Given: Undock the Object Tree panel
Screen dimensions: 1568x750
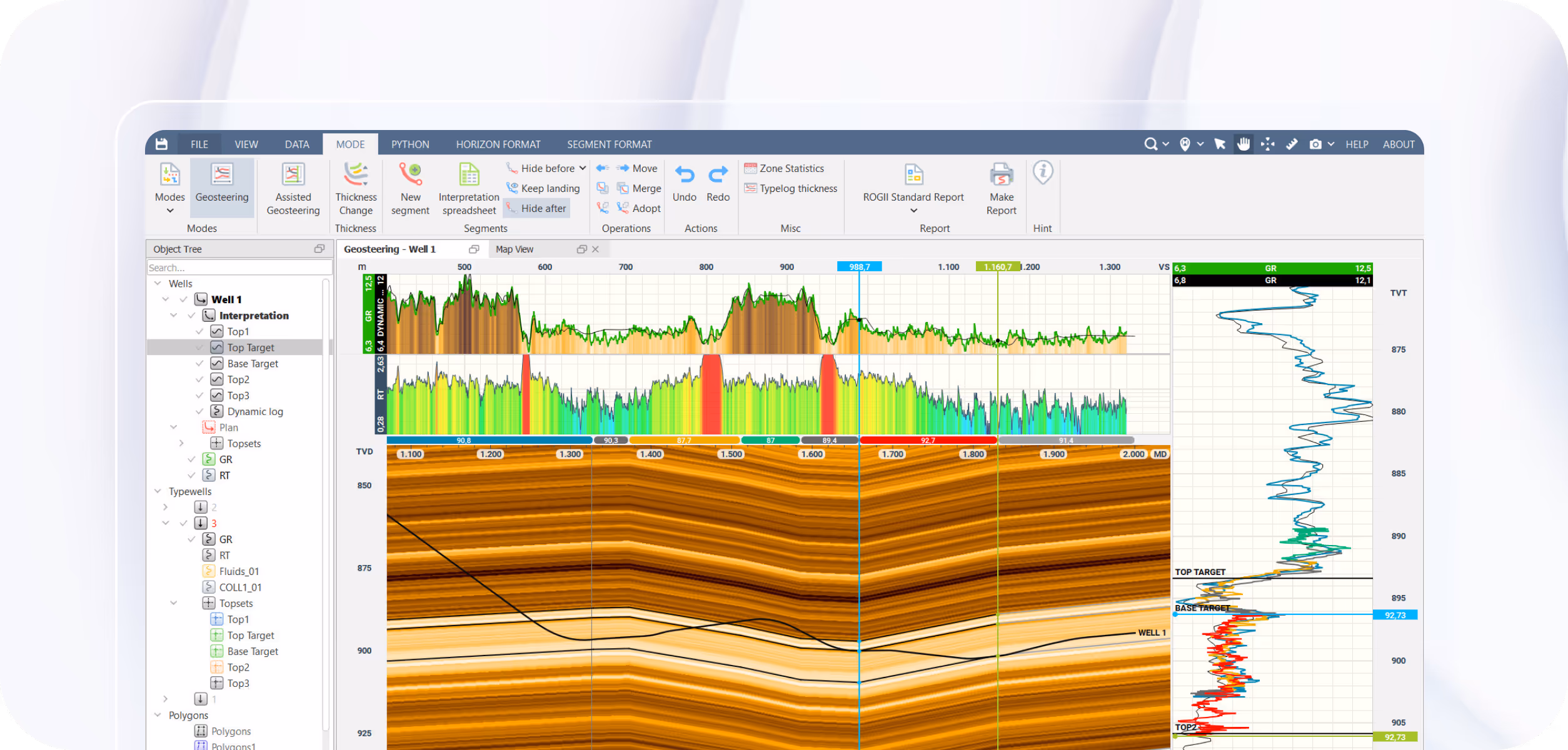Looking at the screenshot, I should 319,249.
